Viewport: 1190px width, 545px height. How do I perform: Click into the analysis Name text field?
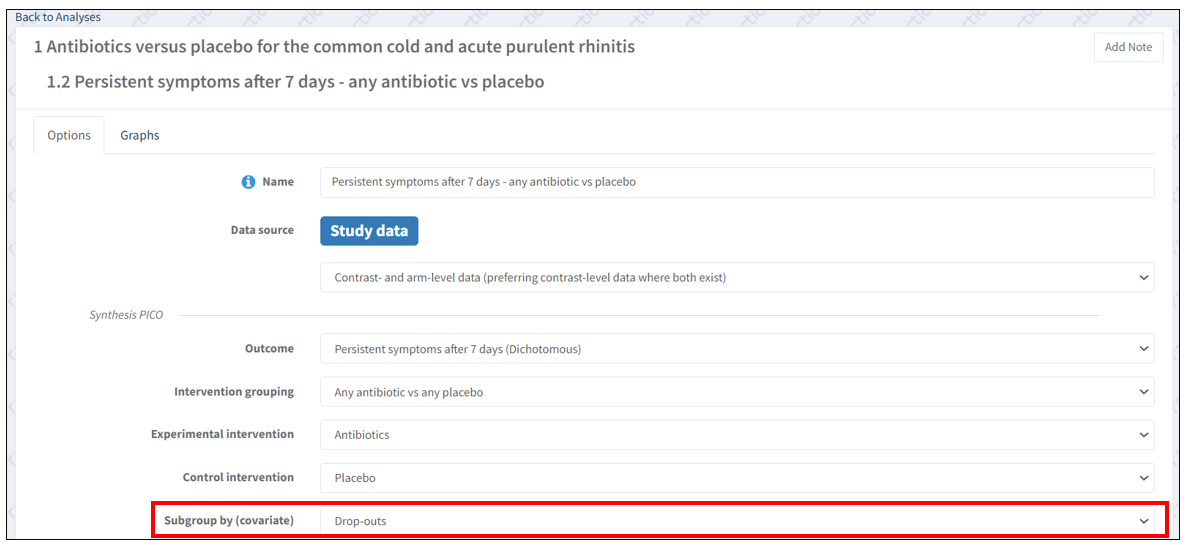[x=737, y=182]
